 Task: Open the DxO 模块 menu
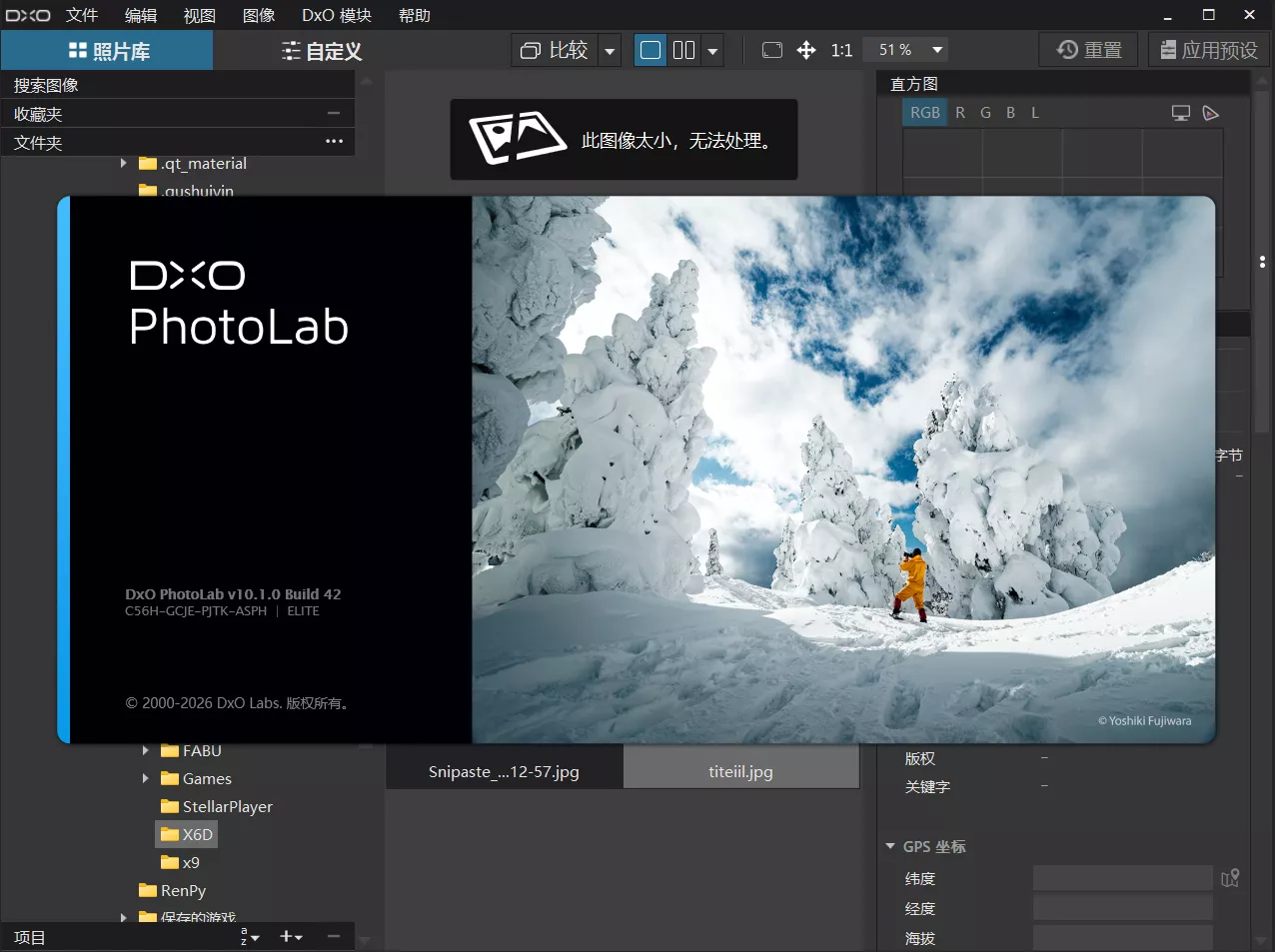(337, 15)
